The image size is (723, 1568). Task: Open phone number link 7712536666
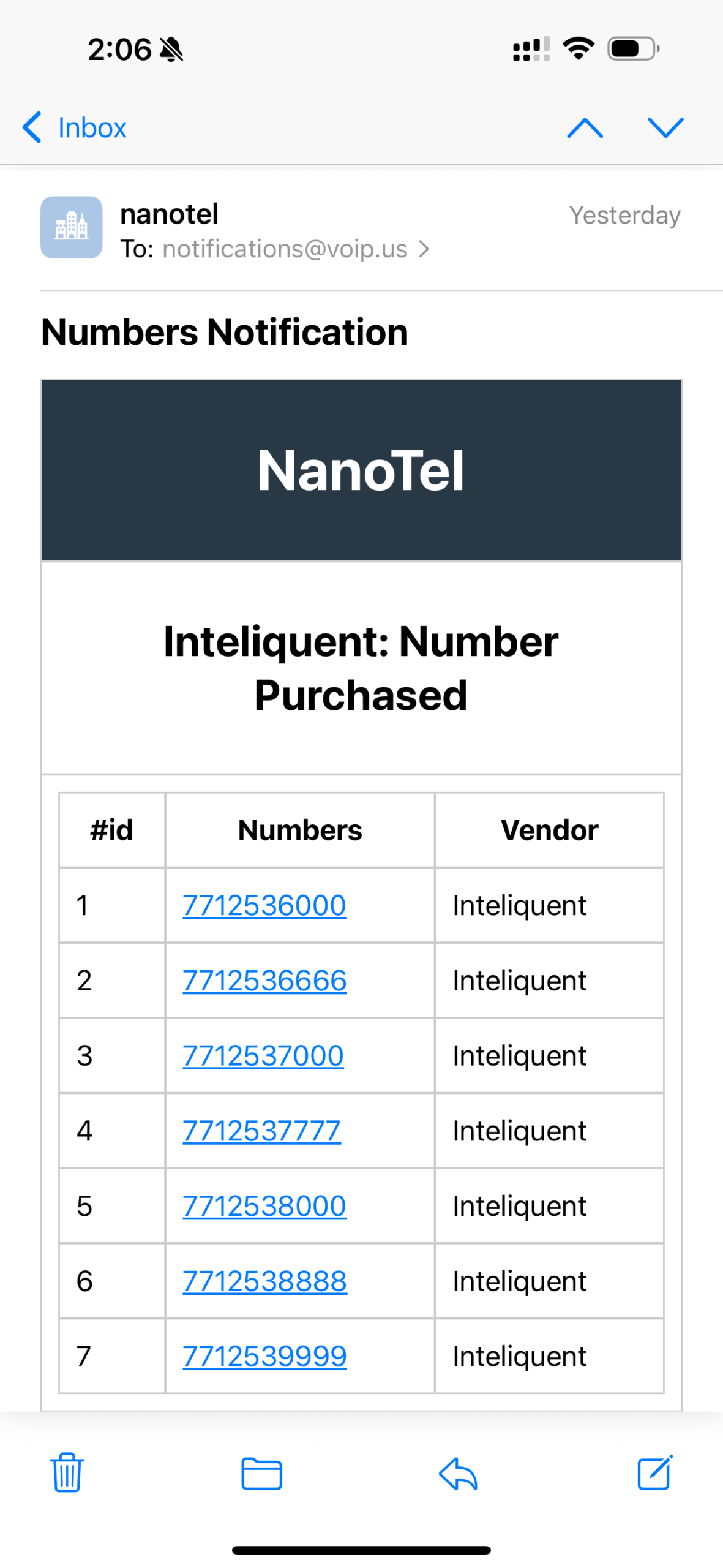[264, 980]
